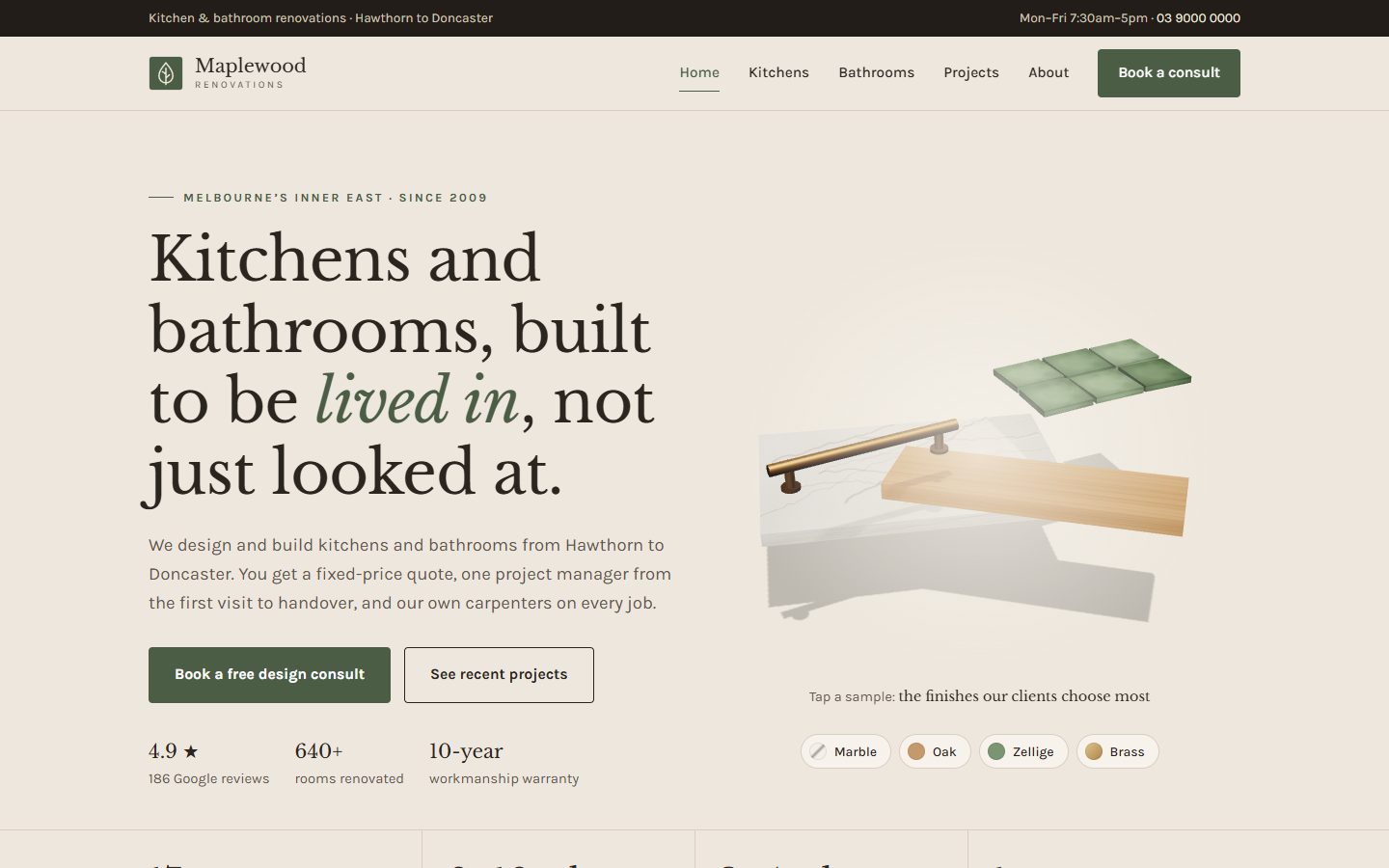Click the 186 Google reviews text

208,778
